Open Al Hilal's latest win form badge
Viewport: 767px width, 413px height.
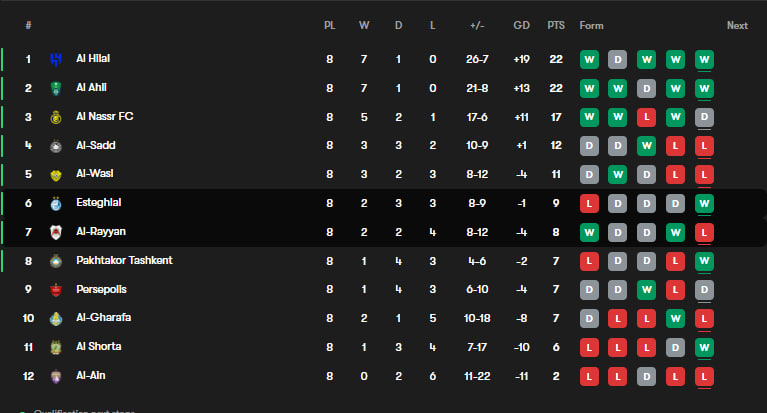[x=704, y=60]
